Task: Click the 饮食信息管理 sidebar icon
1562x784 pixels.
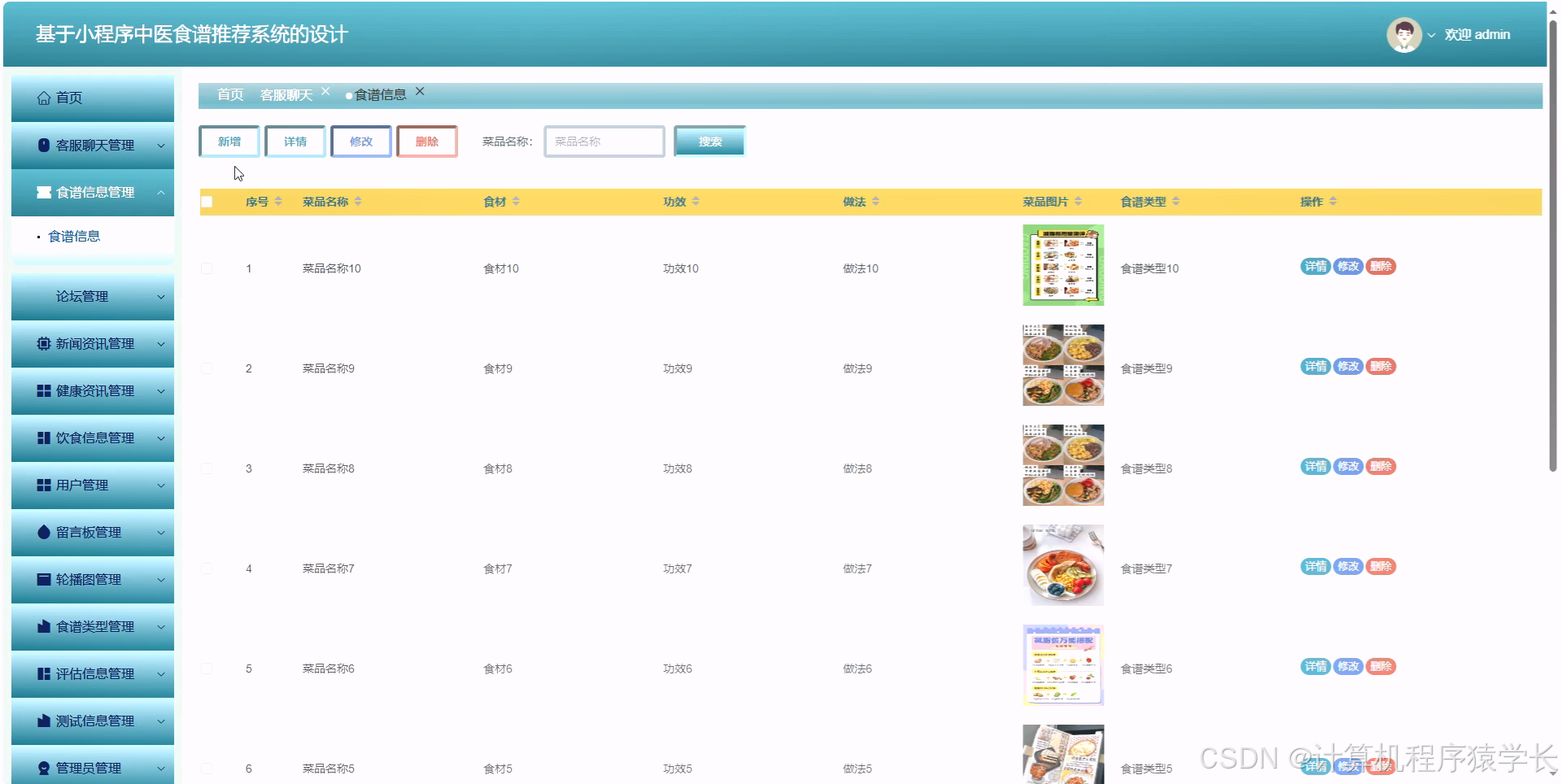Action: (44, 438)
